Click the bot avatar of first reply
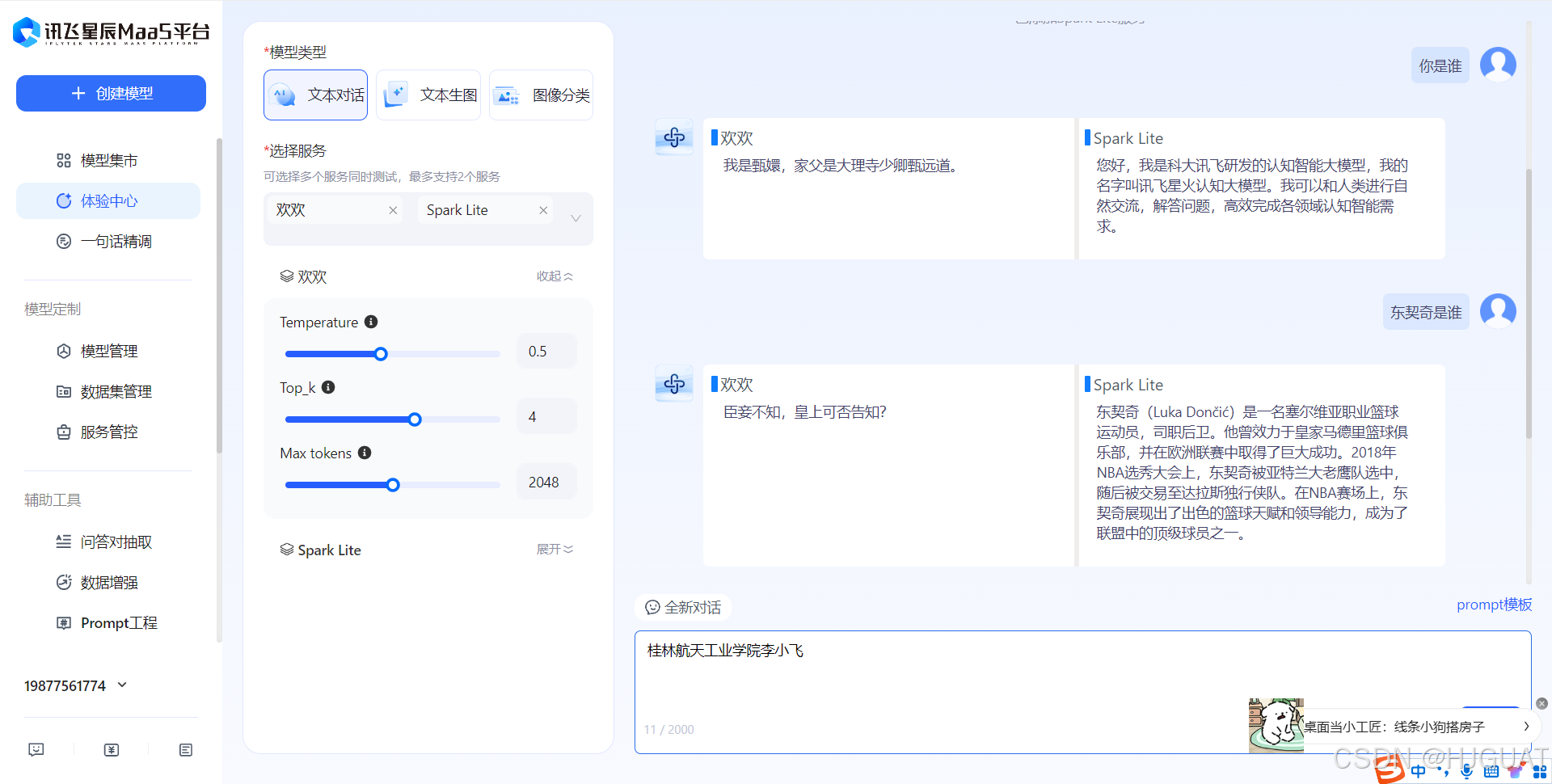This screenshot has width=1552, height=784. [674, 137]
